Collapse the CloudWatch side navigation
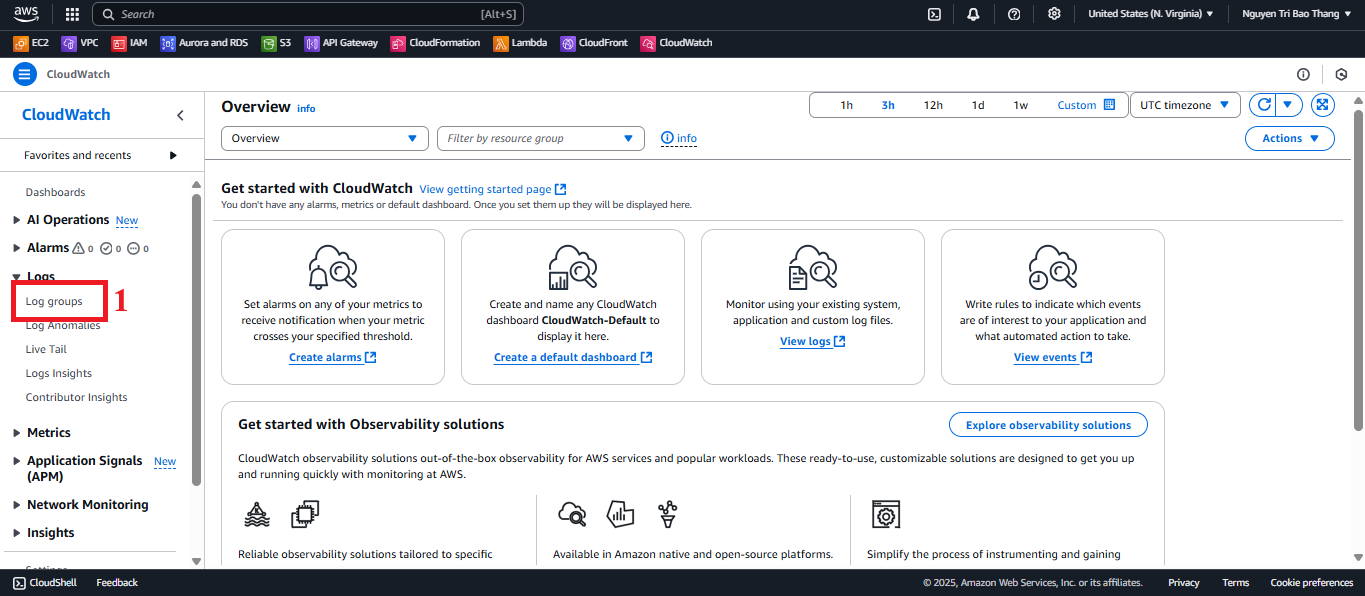 (x=180, y=115)
